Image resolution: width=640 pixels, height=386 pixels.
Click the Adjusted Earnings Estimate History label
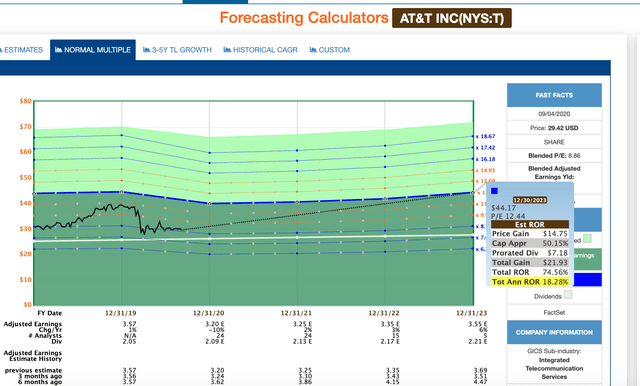click(x=33, y=356)
